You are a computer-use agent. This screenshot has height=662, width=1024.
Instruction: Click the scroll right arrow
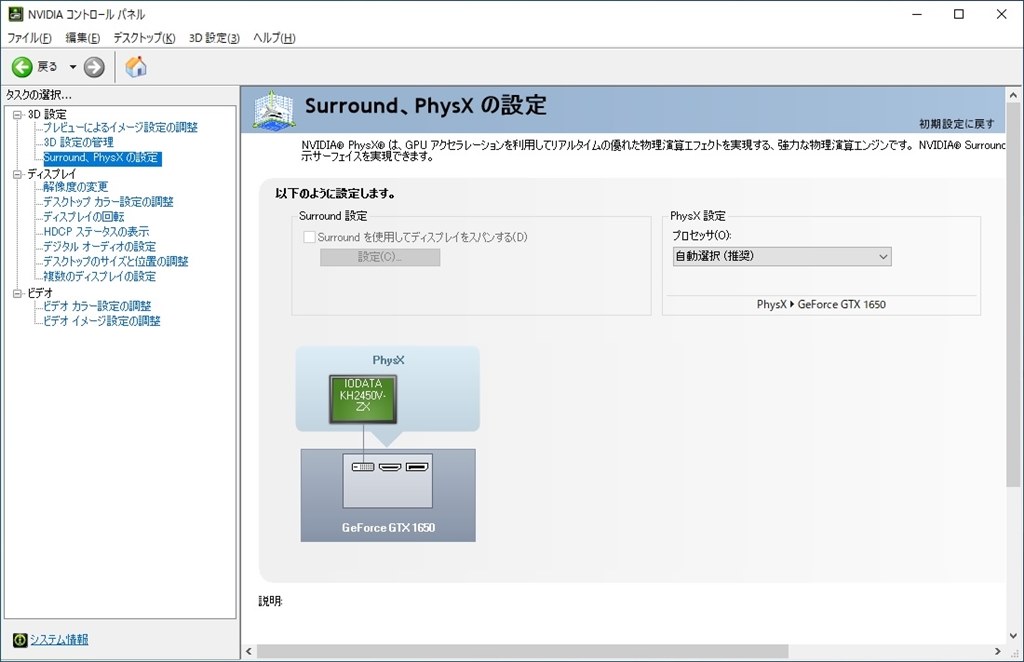tap(997, 652)
